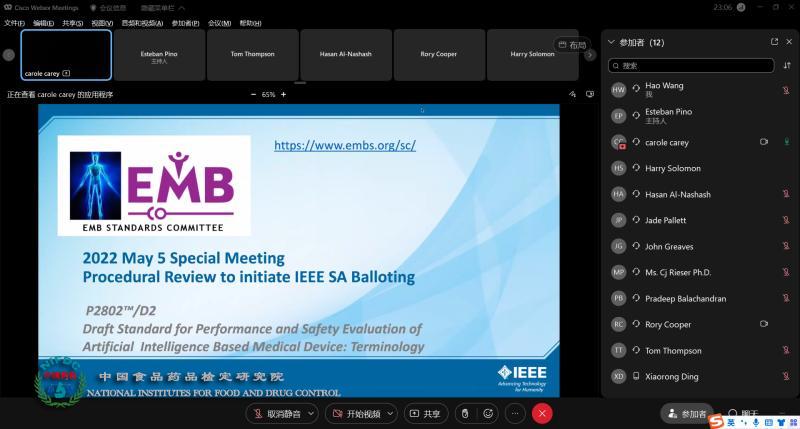The height and width of the screenshot is (429, 800).
Task: Click Xiaorong Ding's muted mic icon
Action: click(786, 376)
